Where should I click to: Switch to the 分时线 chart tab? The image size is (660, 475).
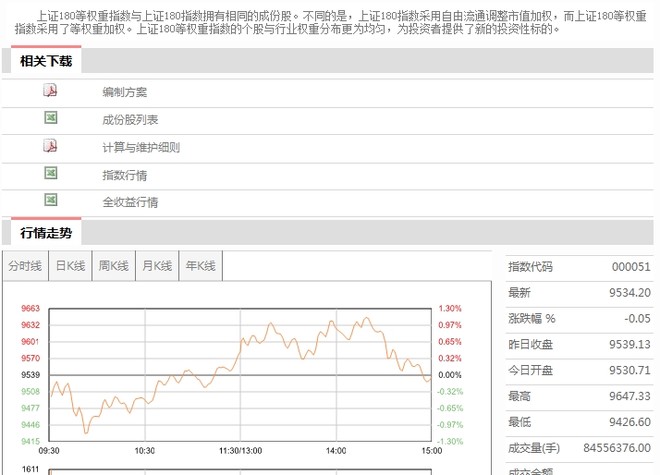pos(25,266)
